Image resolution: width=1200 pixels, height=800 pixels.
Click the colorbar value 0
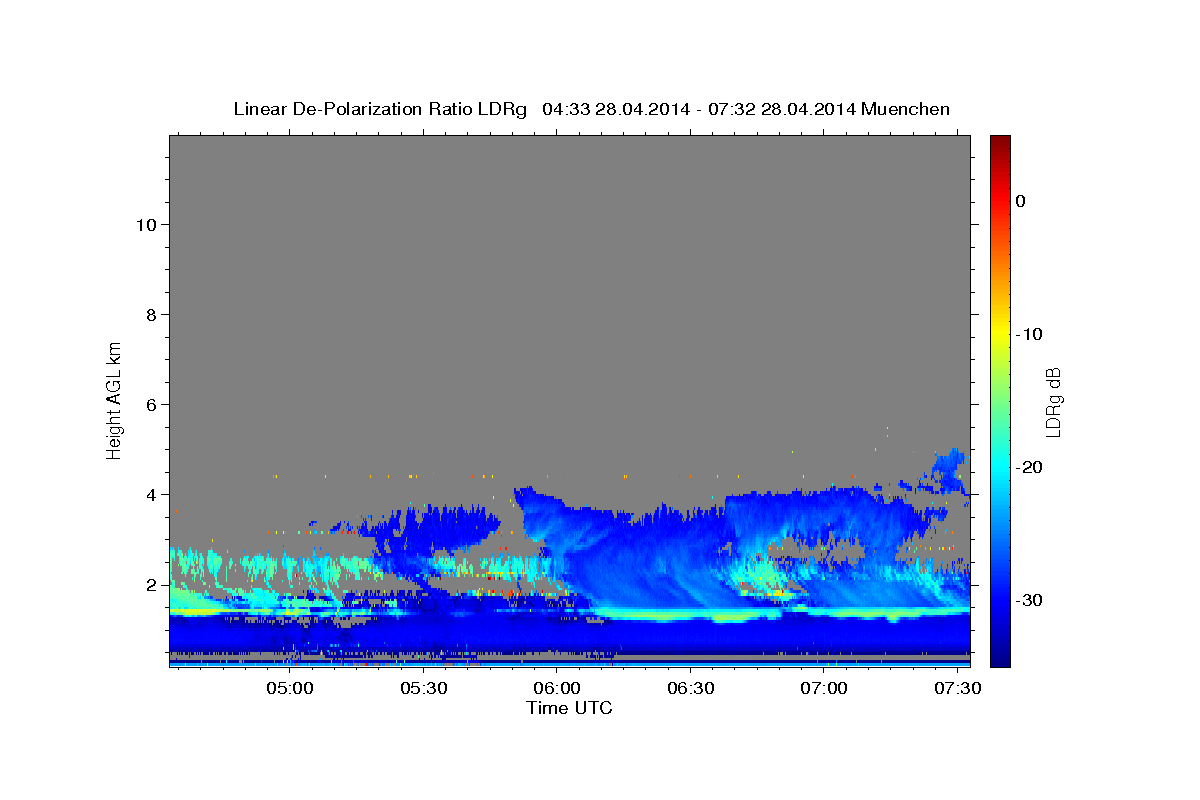point(1021,201)
